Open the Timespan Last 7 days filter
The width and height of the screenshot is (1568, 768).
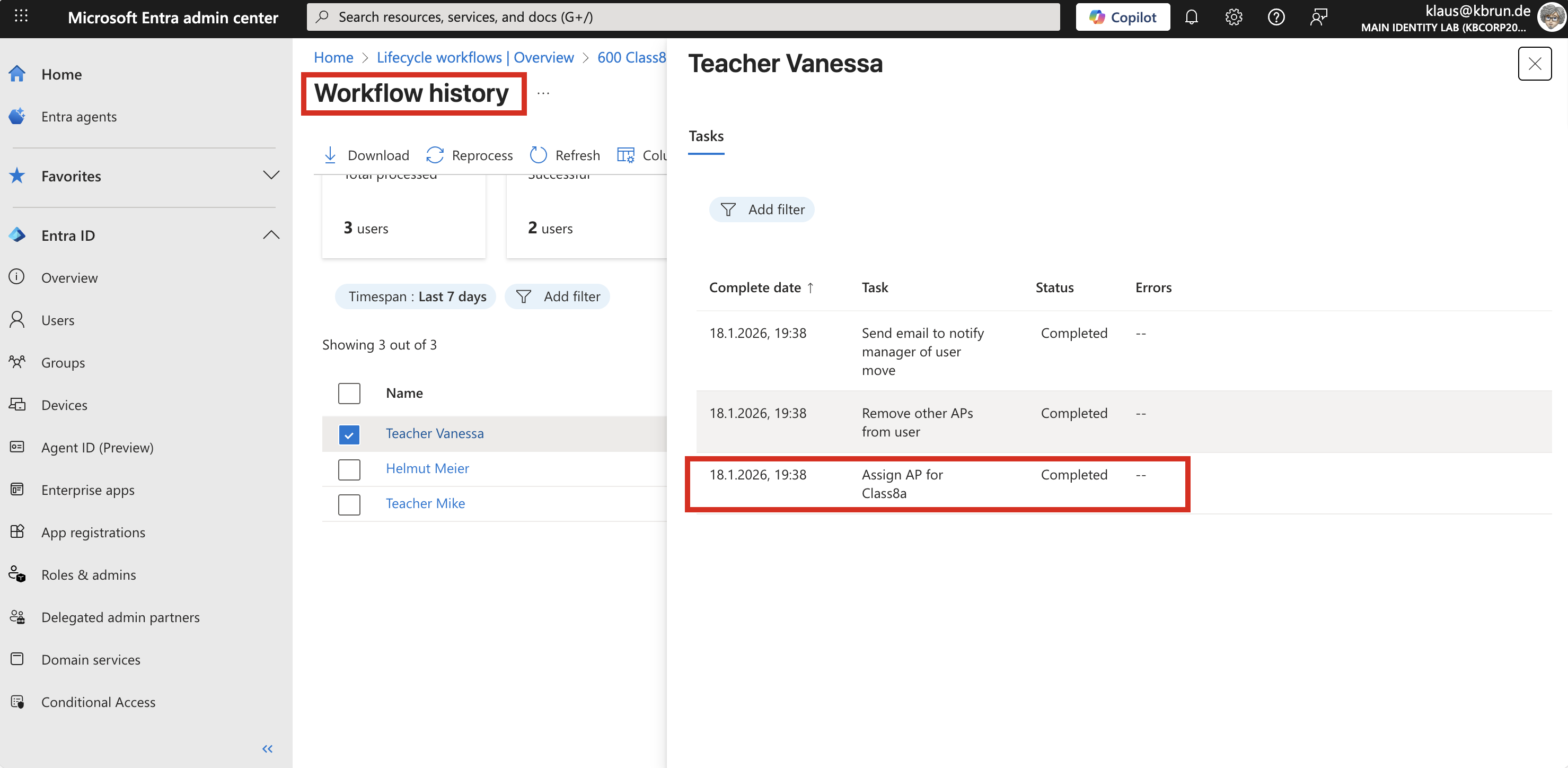(416, 296)
